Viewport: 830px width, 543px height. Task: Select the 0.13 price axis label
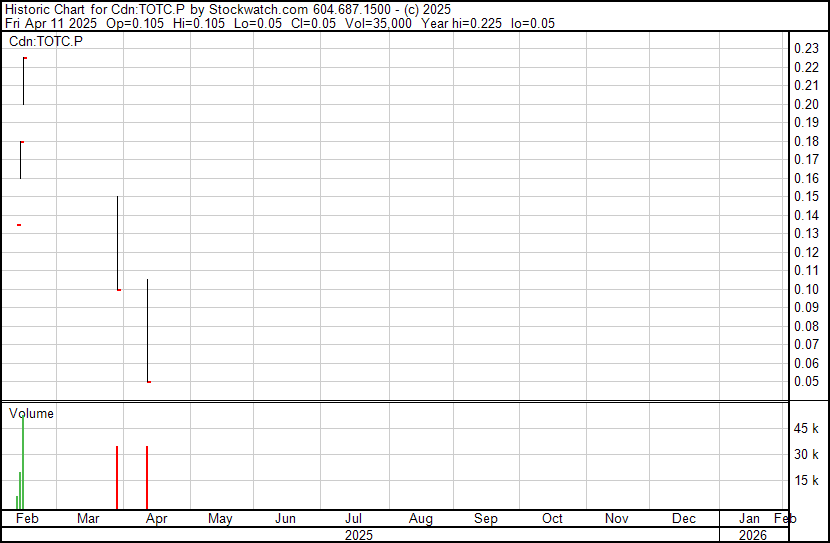point(806,233)
